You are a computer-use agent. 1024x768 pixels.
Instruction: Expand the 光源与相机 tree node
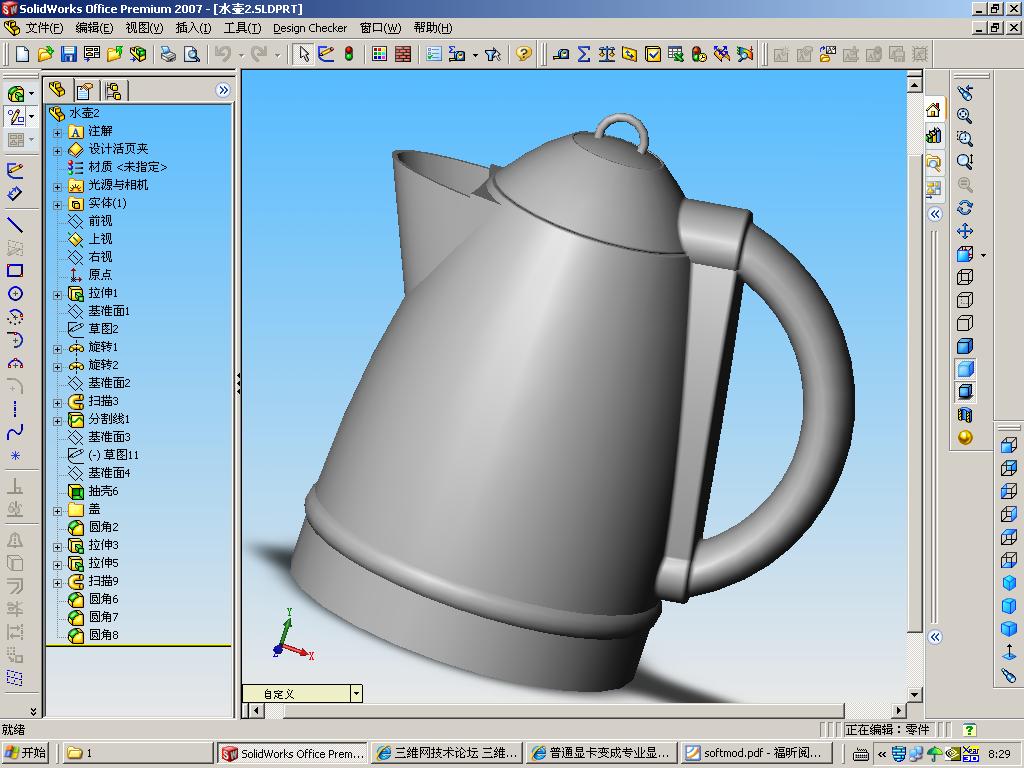(x=57, y=187)
